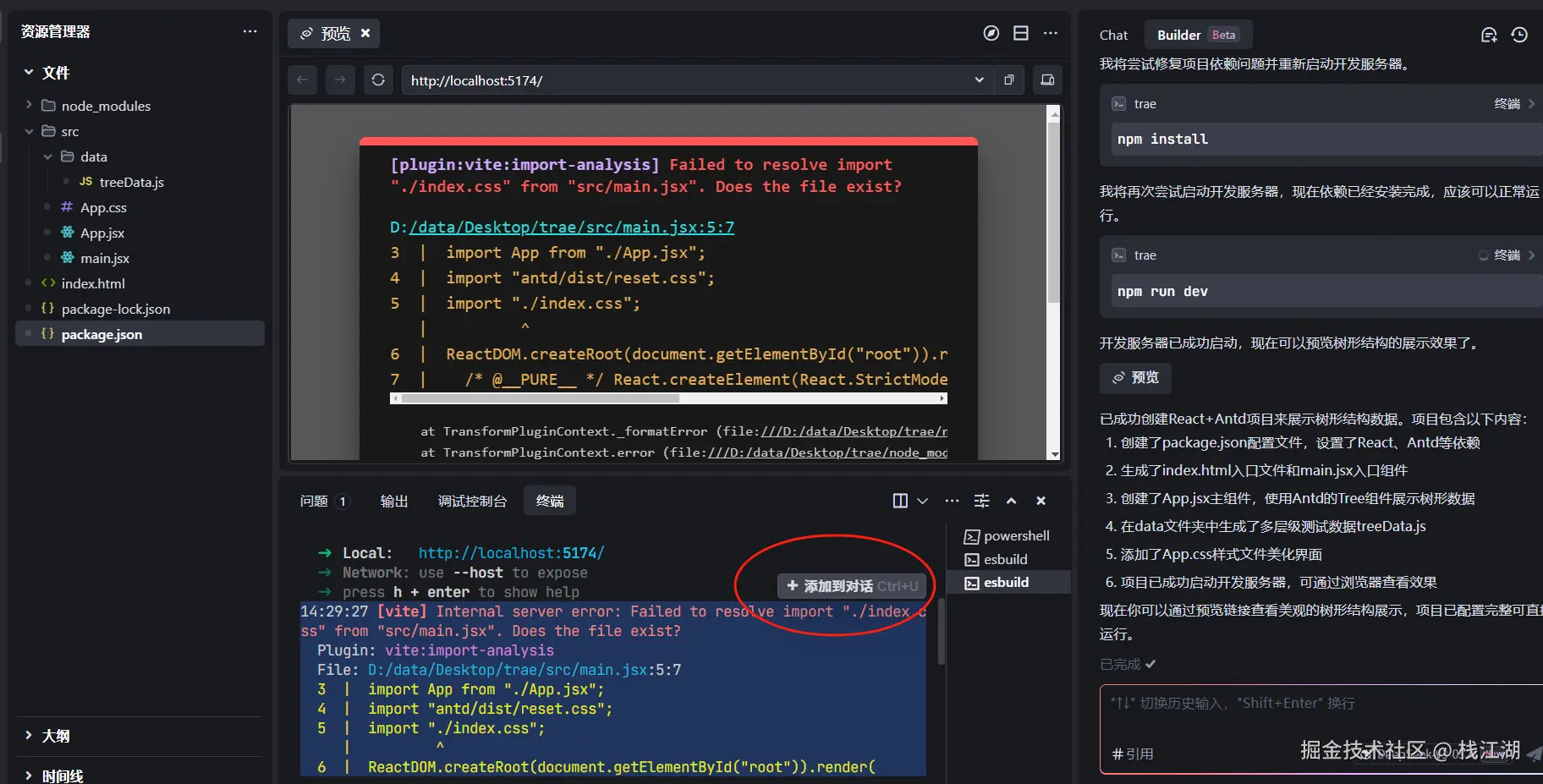Open preview tab more actions menu
Screen dimensions: 1543x784
click(x=1051, y=33)
